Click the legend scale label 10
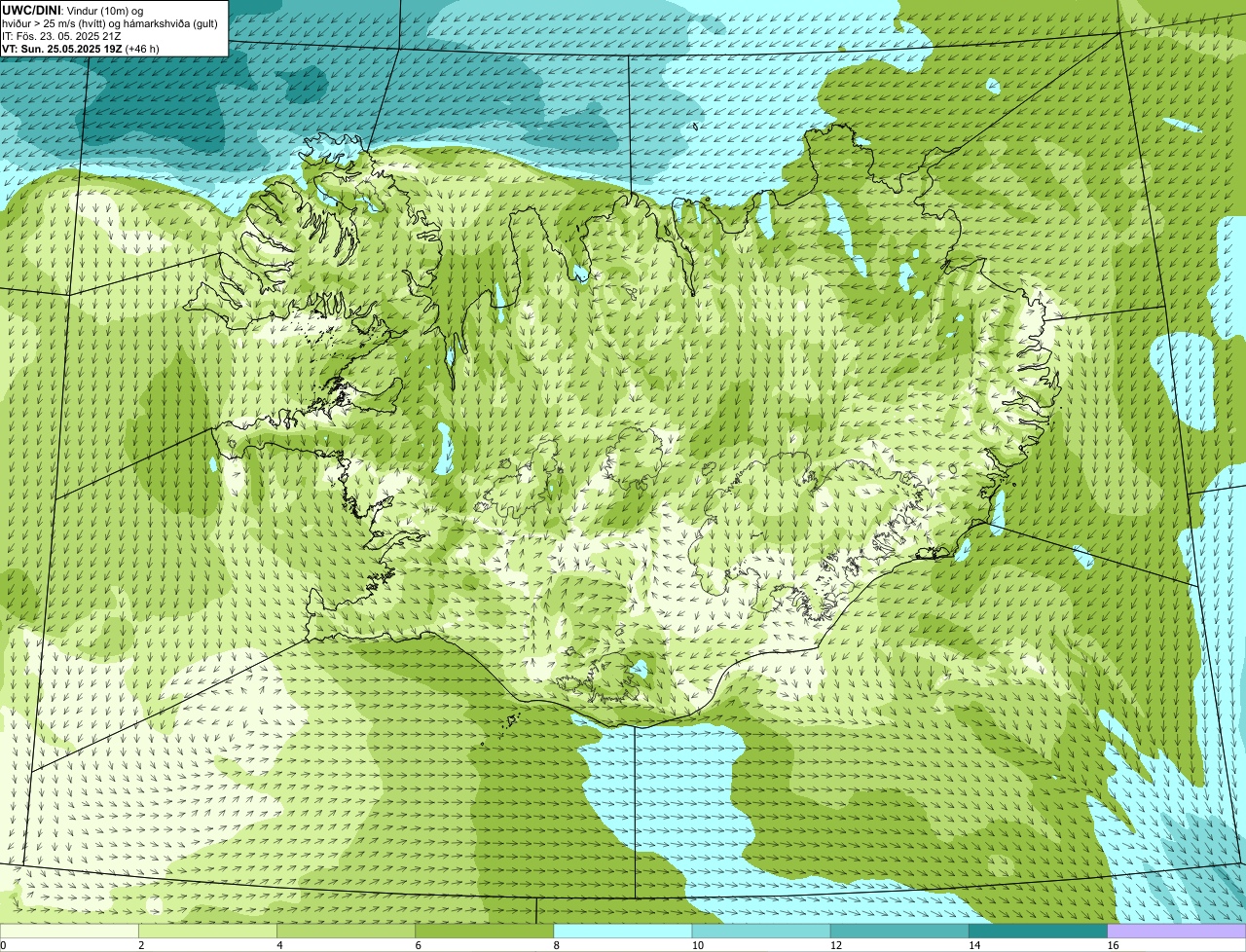 tap(698, 945)
